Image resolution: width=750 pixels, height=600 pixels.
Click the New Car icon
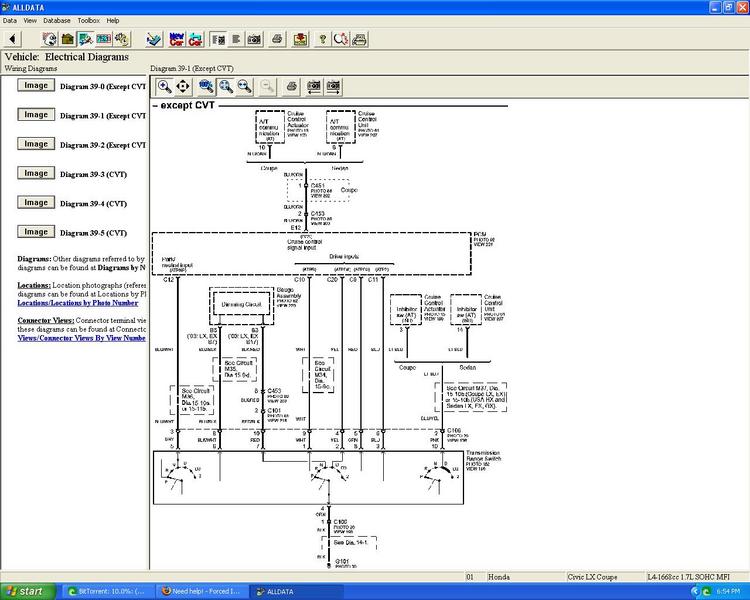[175, 39]
